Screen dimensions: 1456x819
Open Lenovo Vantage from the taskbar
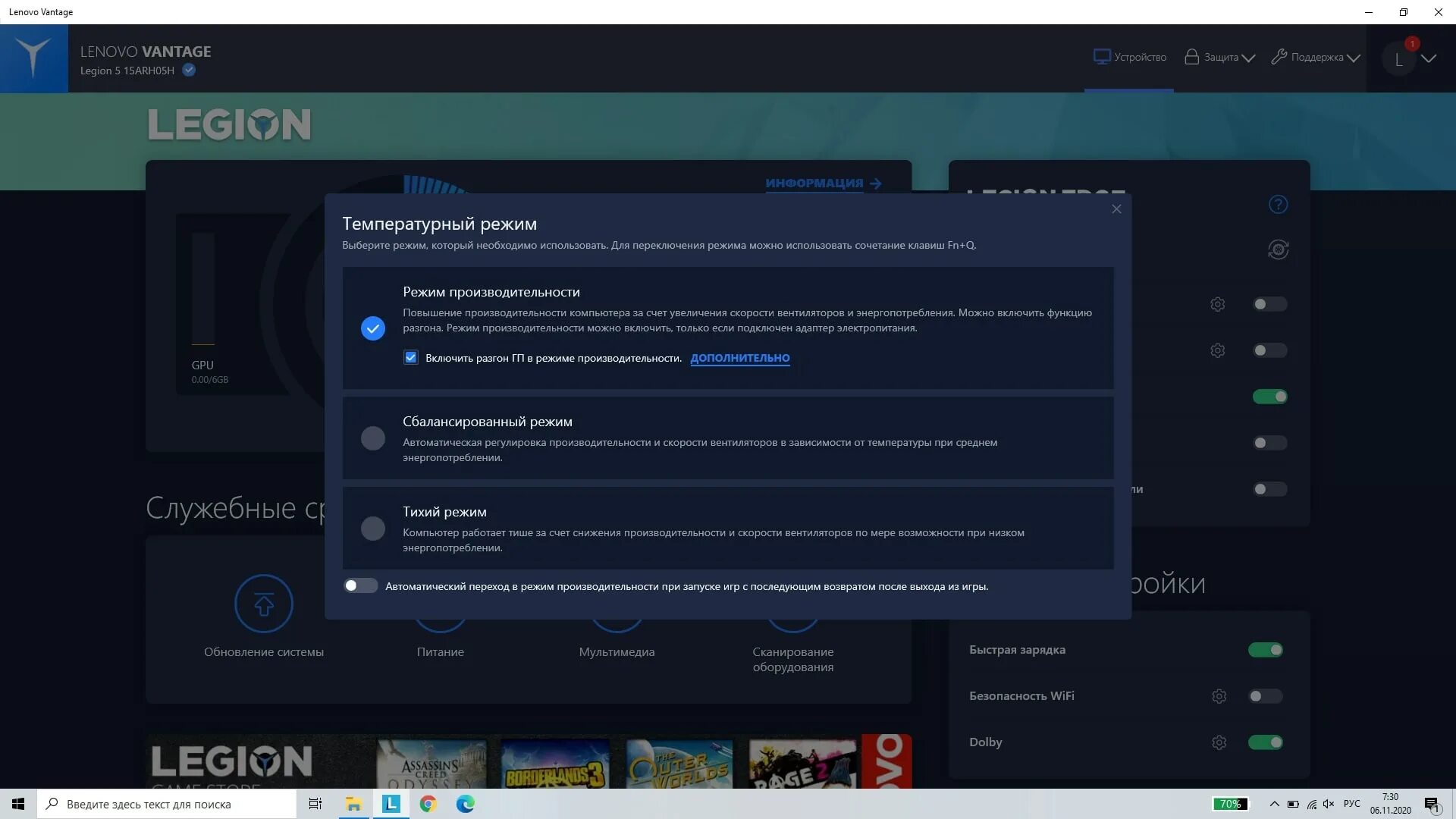tap(391, 804)
